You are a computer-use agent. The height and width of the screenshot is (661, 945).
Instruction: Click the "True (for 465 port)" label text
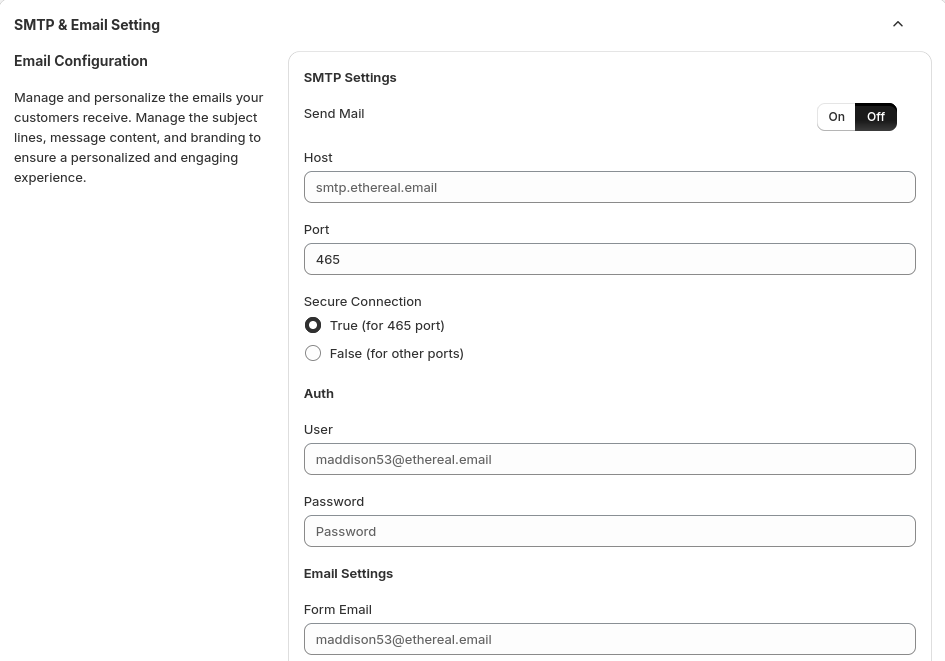[x=387, y=325]
